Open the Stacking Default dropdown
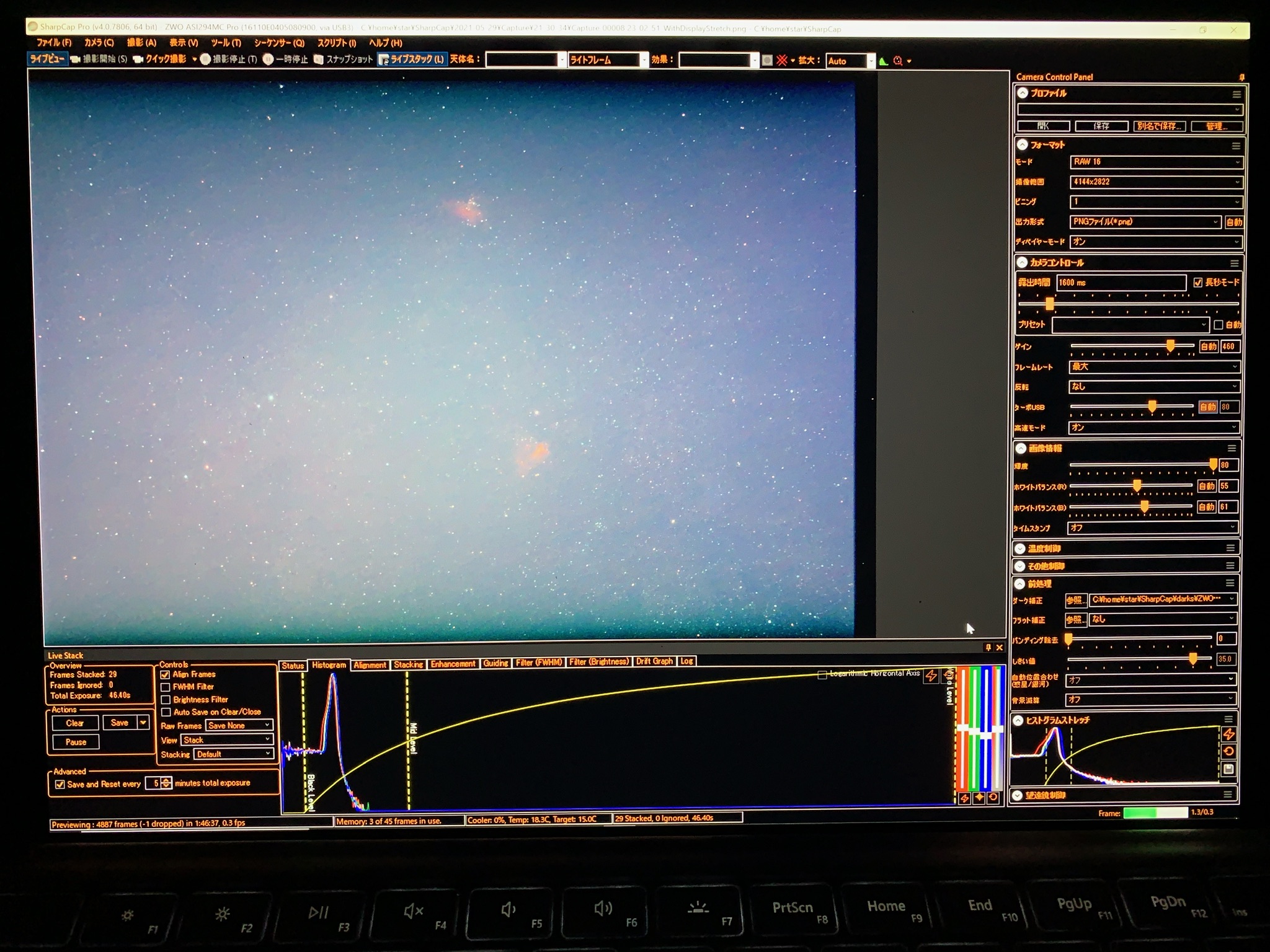The height and width of the screenshot is (952, 1270). 234,754
